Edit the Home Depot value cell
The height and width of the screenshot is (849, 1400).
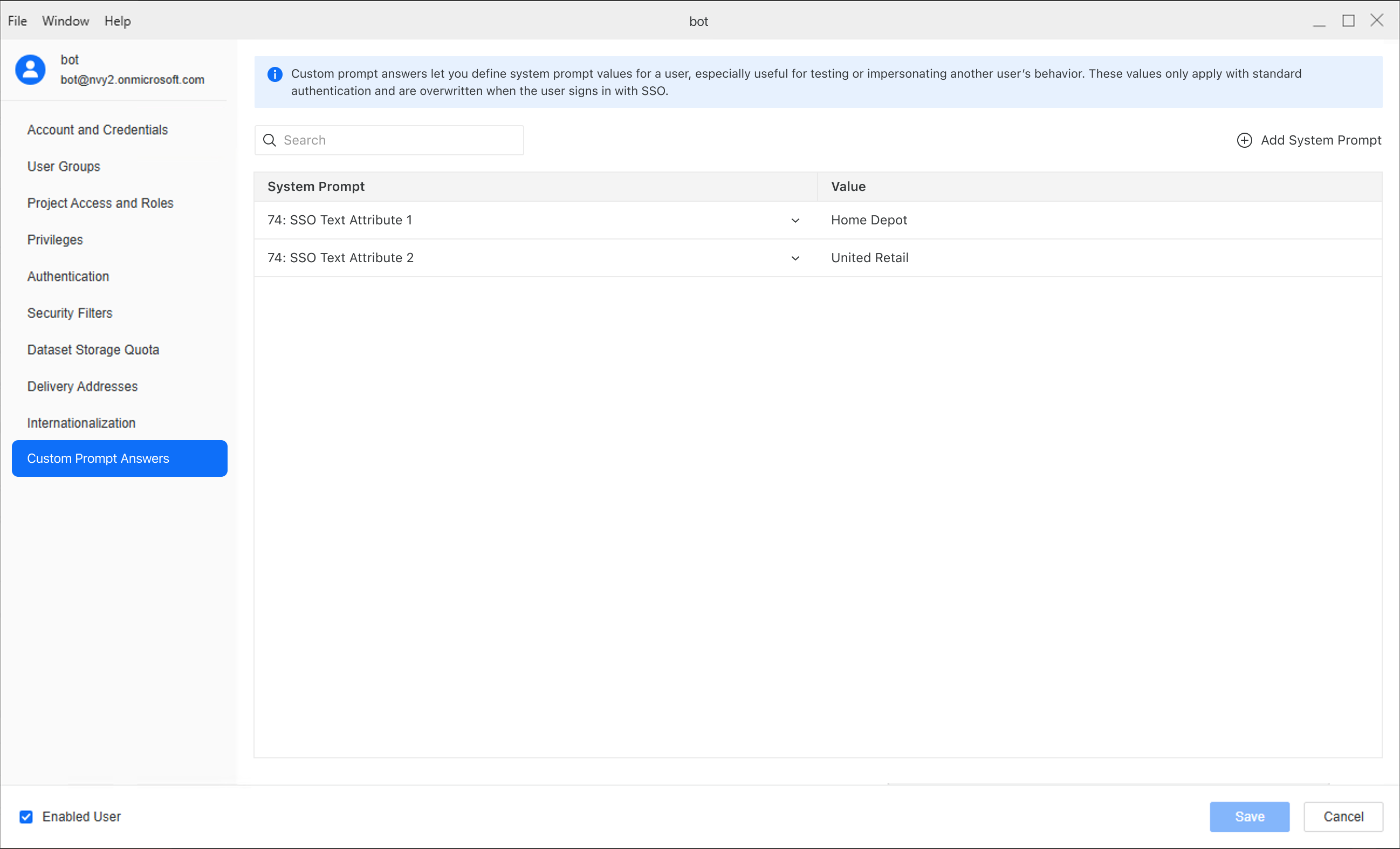coord(869,220)
